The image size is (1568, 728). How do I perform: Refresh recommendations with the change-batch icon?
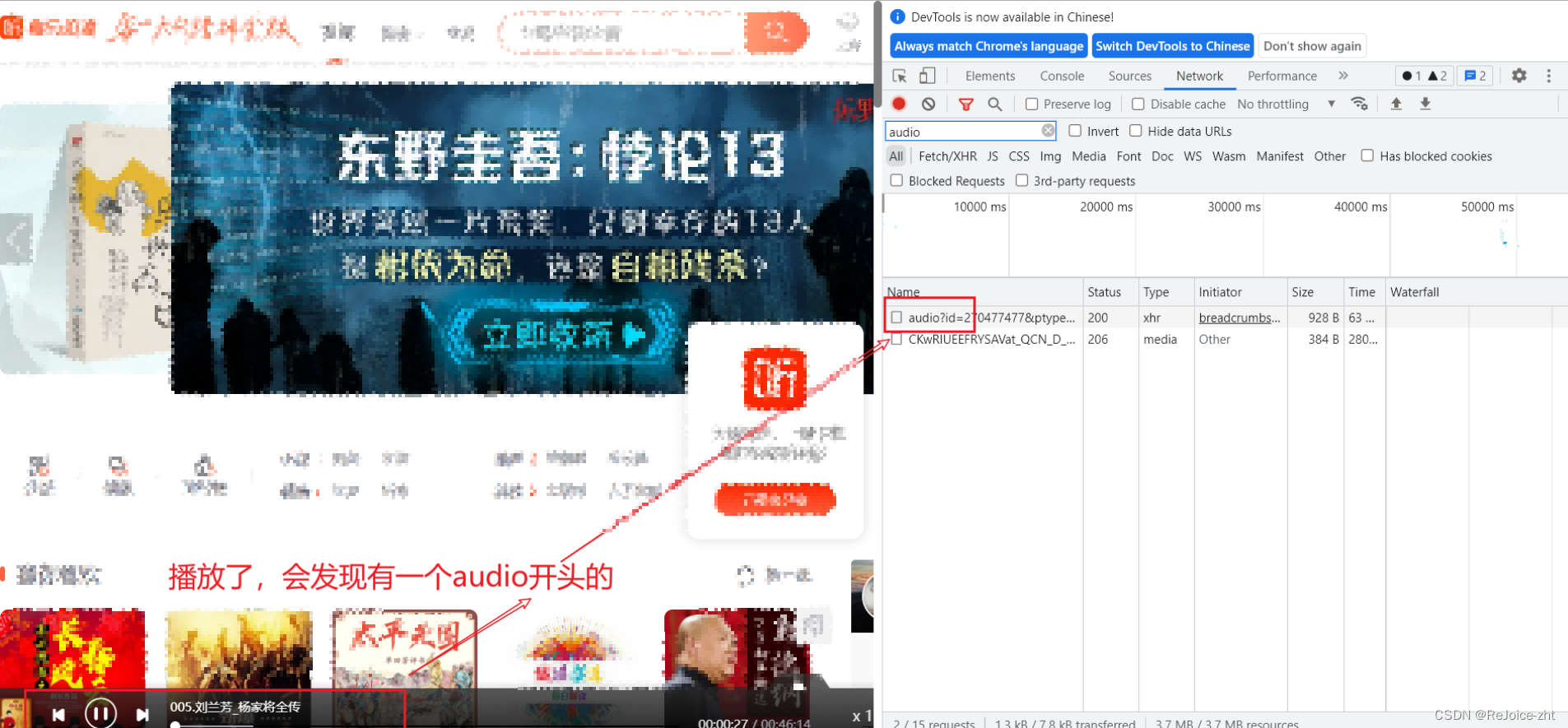[745, 576]
